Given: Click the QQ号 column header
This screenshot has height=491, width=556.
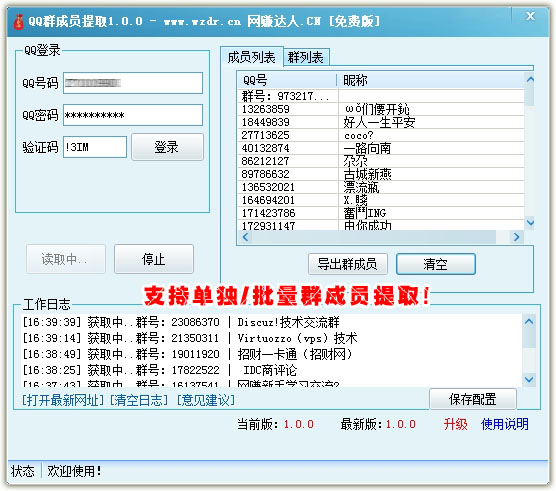Looking at the screenshot, I should pyautogui.click(x=287, y=80).
